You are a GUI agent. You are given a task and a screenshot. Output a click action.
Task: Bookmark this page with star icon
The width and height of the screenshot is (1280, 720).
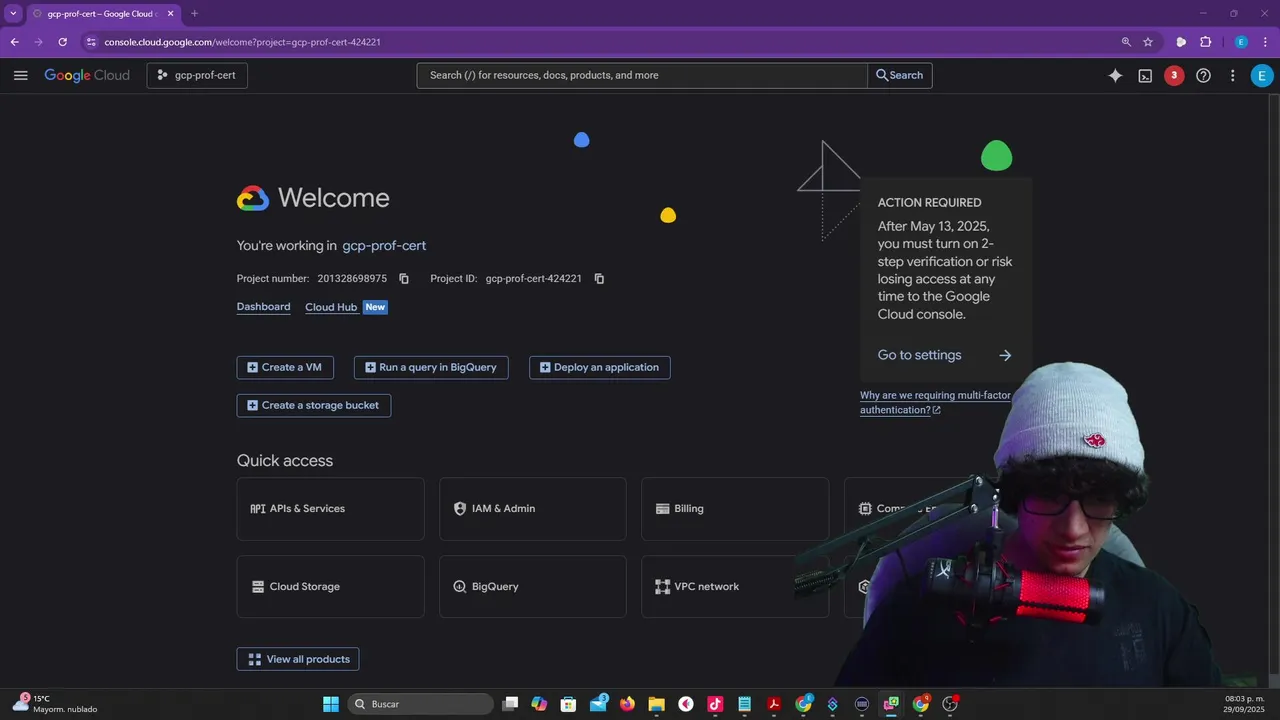pos(1148,42)
